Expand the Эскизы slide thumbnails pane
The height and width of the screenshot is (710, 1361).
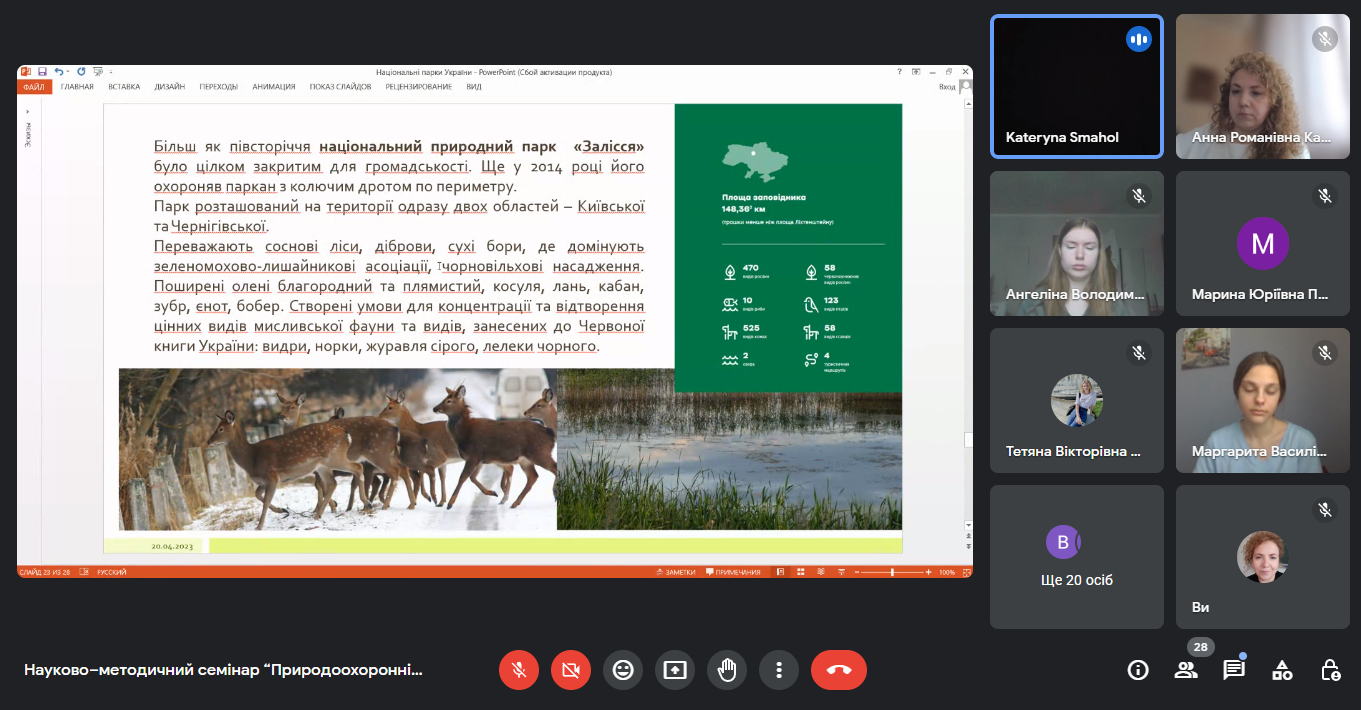(x=27, y=131)
